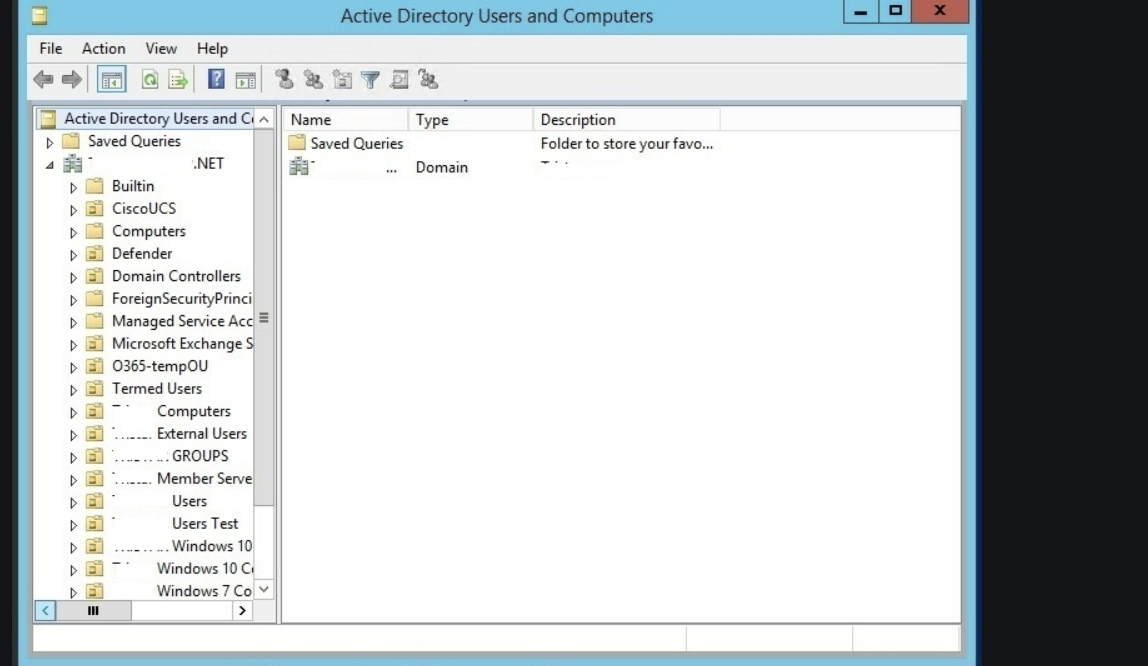
Task: Expand Managed Service Accounts arrow
Action: tap(73, 322)
